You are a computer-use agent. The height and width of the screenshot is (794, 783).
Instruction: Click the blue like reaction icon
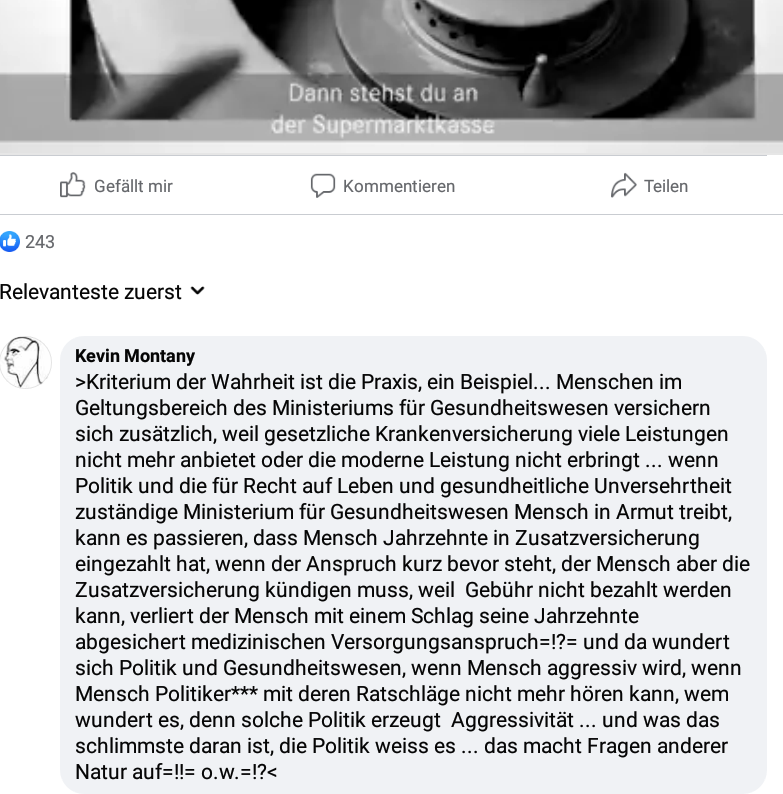pyautogui.click(x=10, y=242)
